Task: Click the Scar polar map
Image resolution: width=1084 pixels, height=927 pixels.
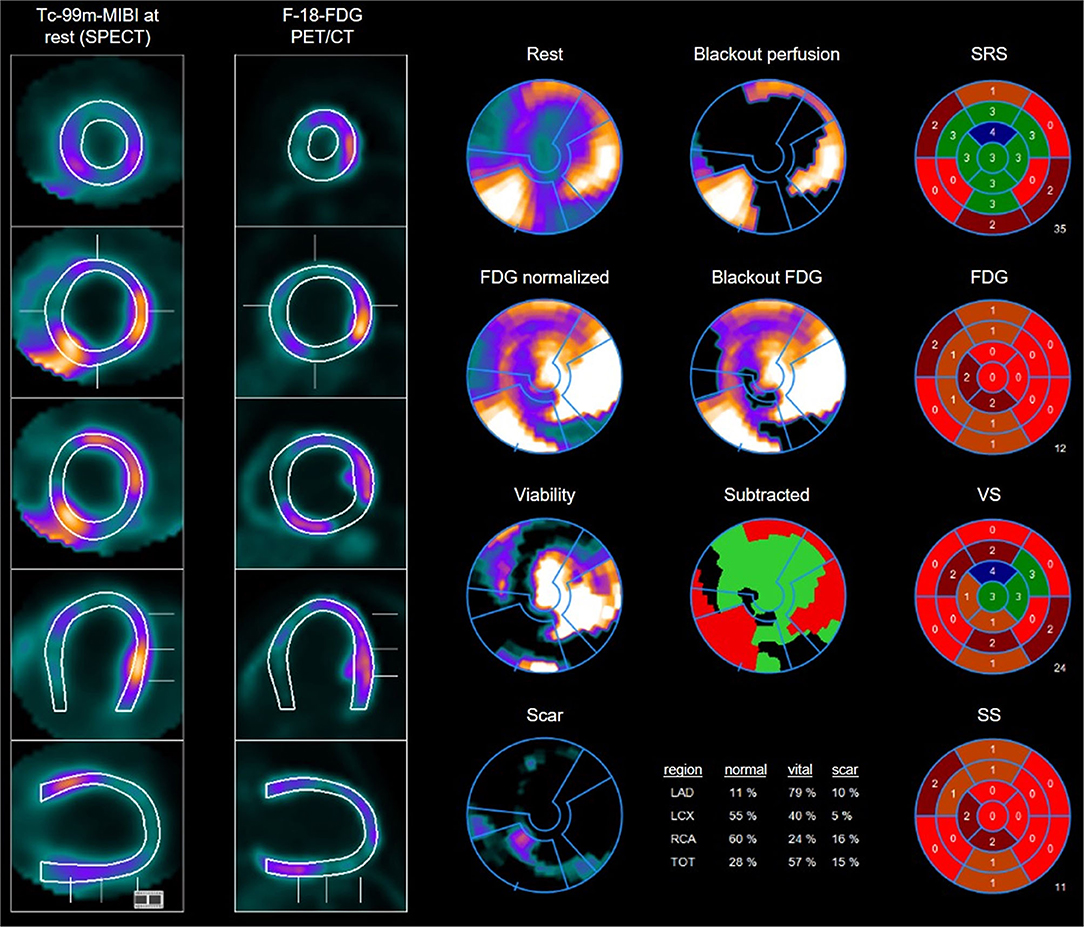Action: (545, 816)
